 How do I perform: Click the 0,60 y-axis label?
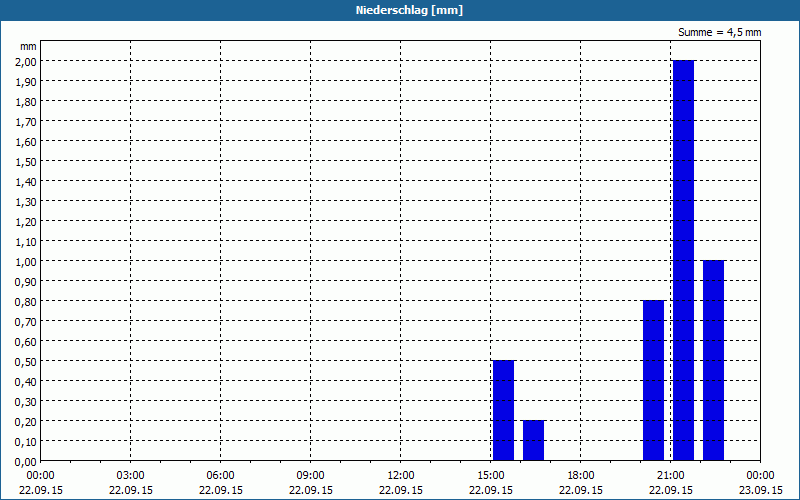(26, 341)
